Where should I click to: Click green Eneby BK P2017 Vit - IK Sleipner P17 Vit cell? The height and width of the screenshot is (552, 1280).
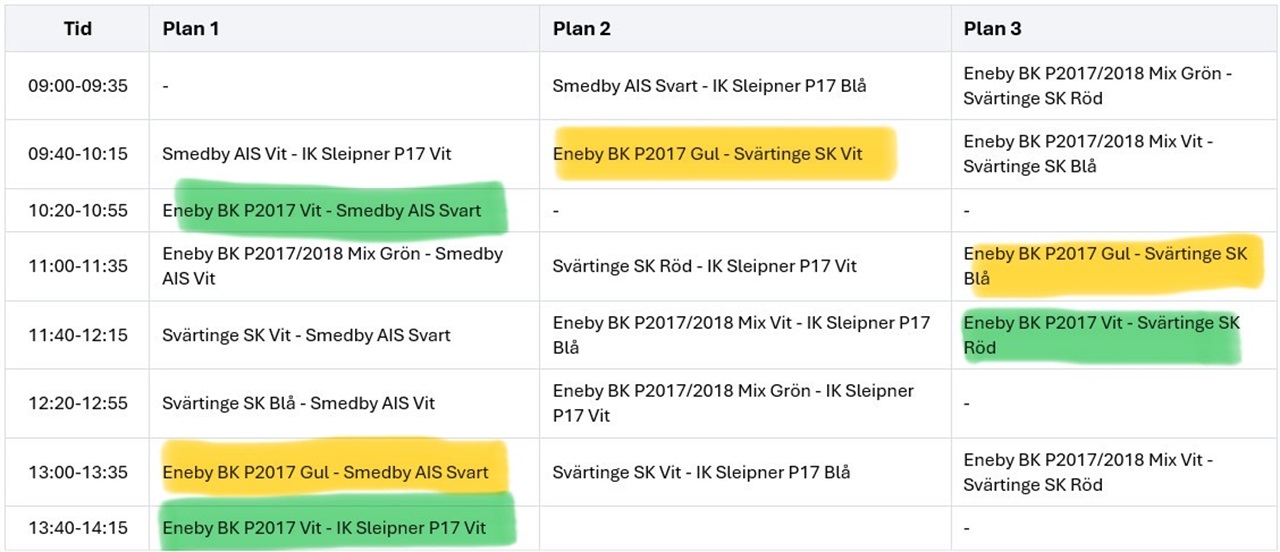[x=324, y=528]
